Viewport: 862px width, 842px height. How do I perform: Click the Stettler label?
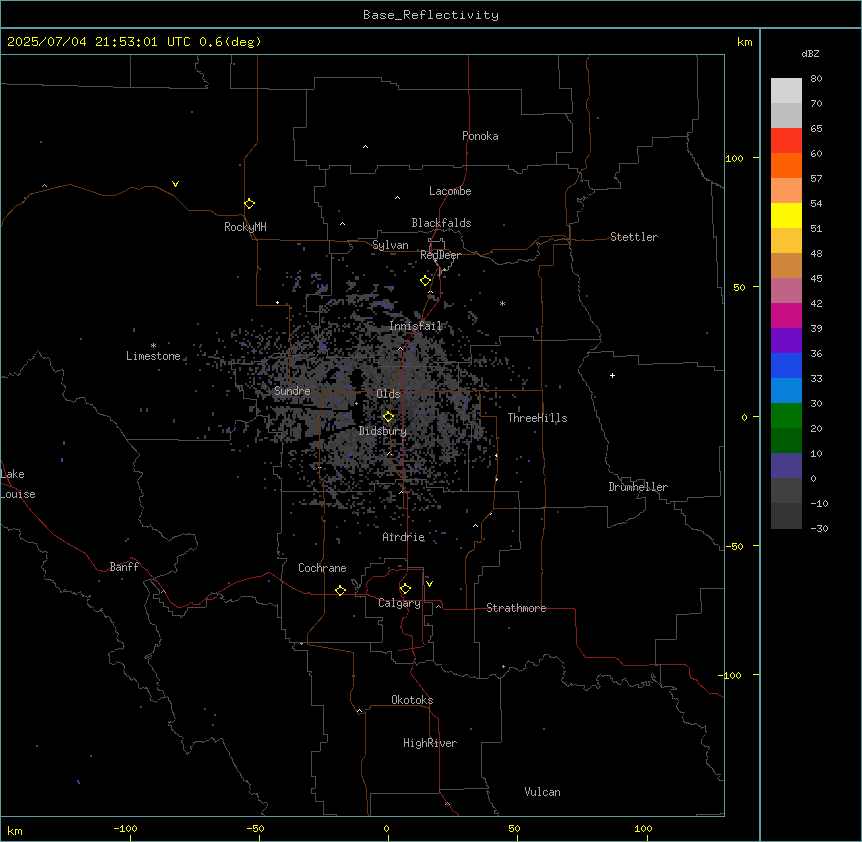tap(634, 237)
